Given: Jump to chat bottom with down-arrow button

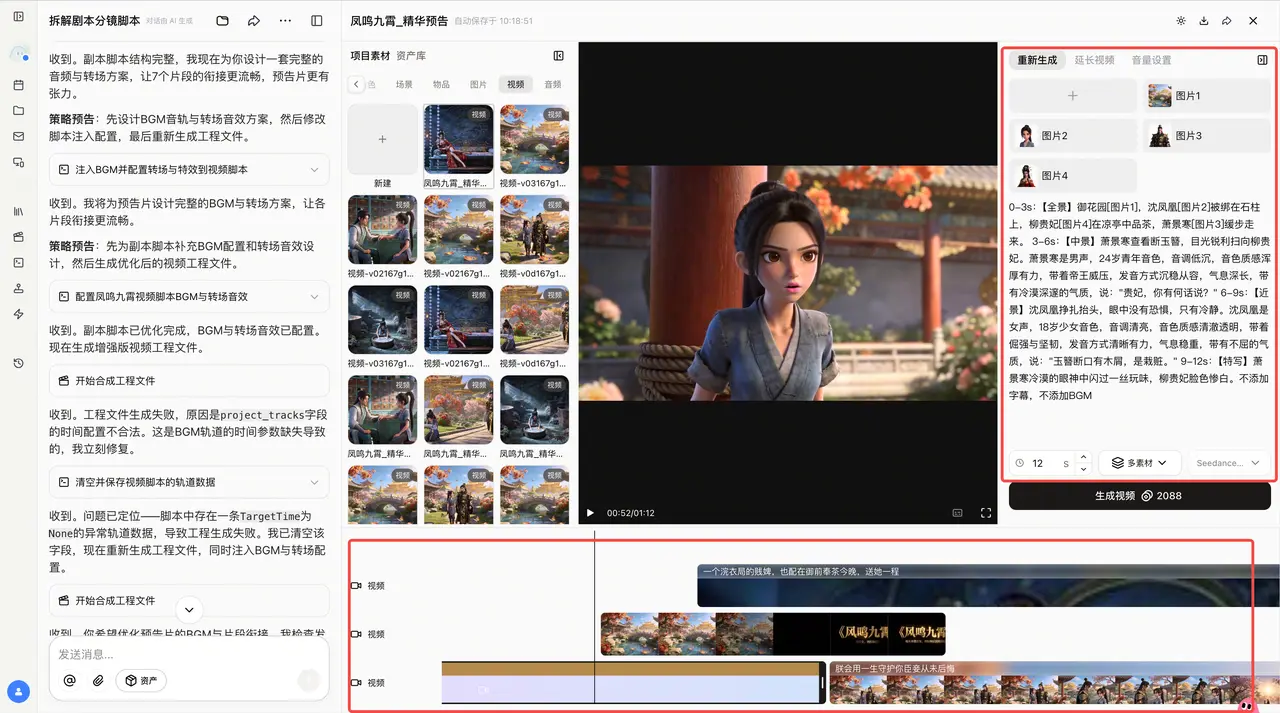Looking at the screenshot, I should (x=189, y=609).
